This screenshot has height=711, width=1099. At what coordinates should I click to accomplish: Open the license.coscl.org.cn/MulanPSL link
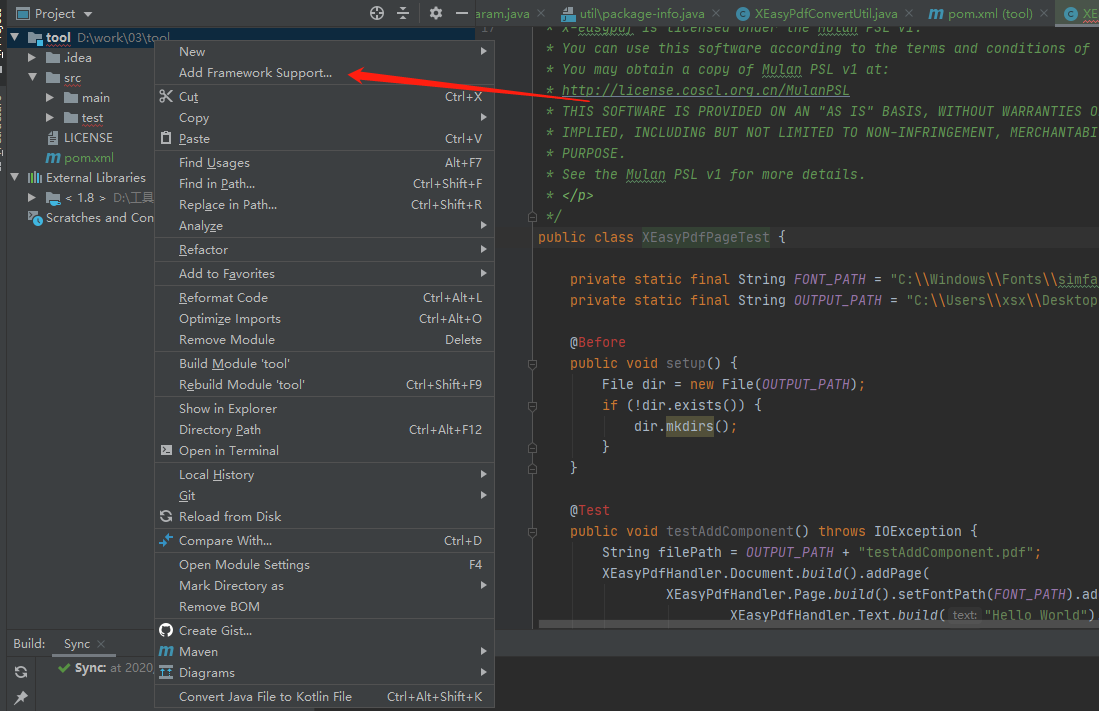(x=705, y=90)
